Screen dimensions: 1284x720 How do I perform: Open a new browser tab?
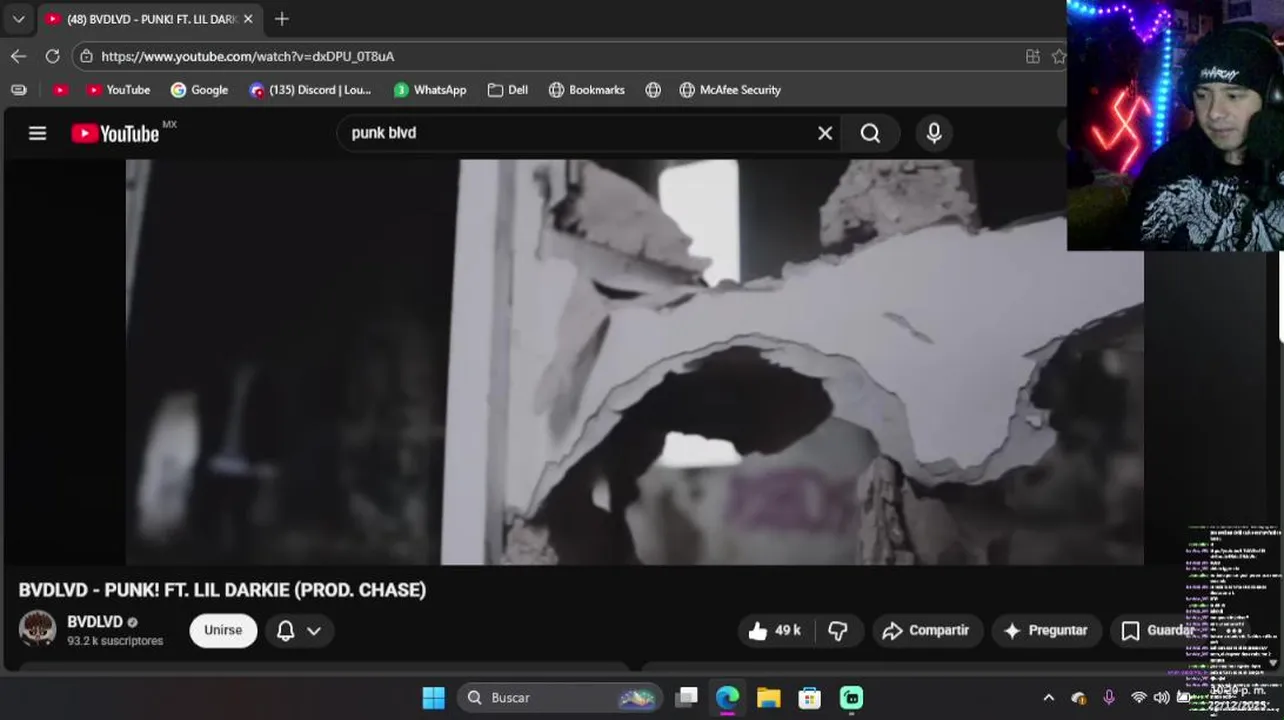point(282,19)
